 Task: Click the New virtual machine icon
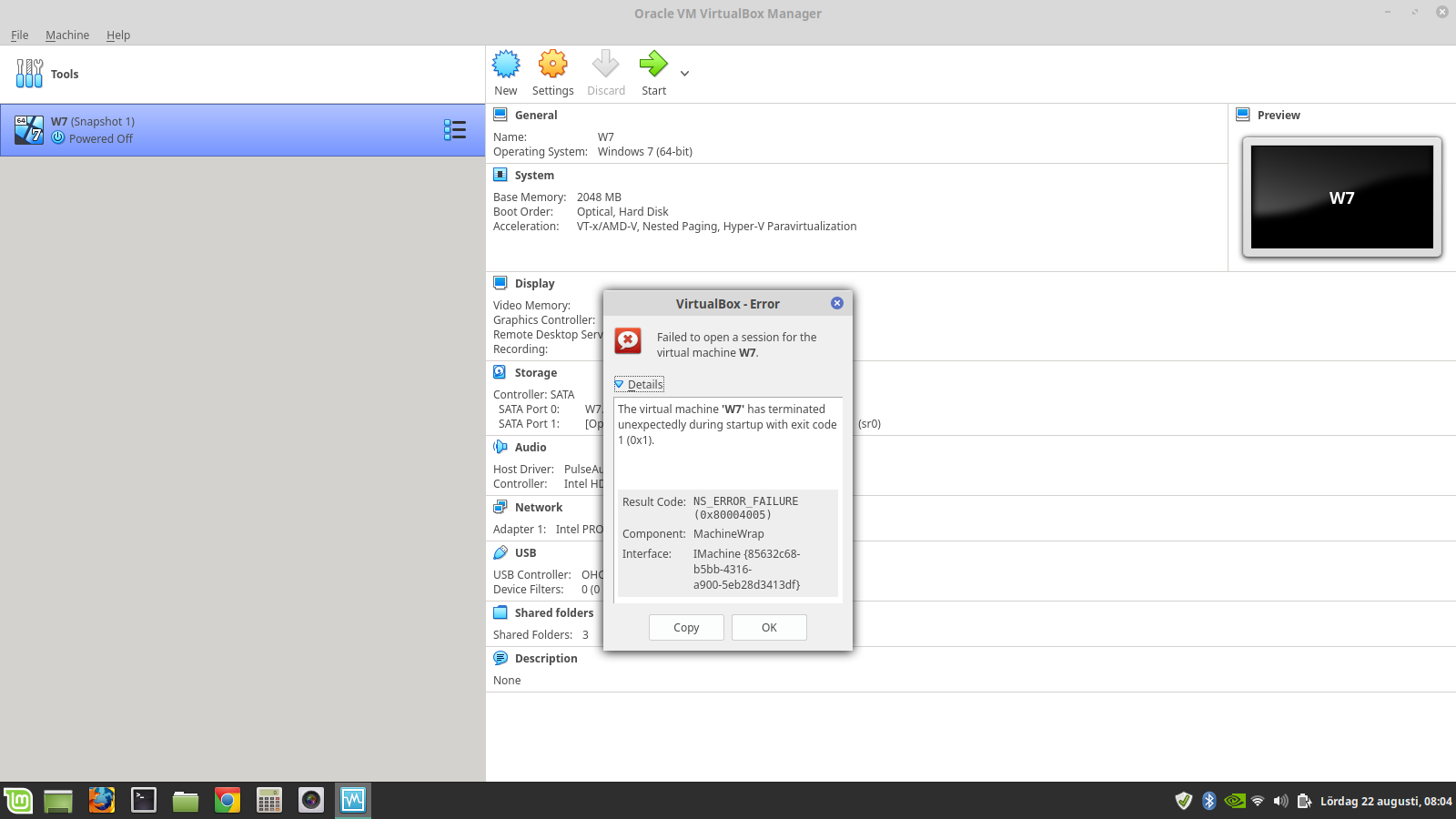pyautogui.click(x=506, y=65)
